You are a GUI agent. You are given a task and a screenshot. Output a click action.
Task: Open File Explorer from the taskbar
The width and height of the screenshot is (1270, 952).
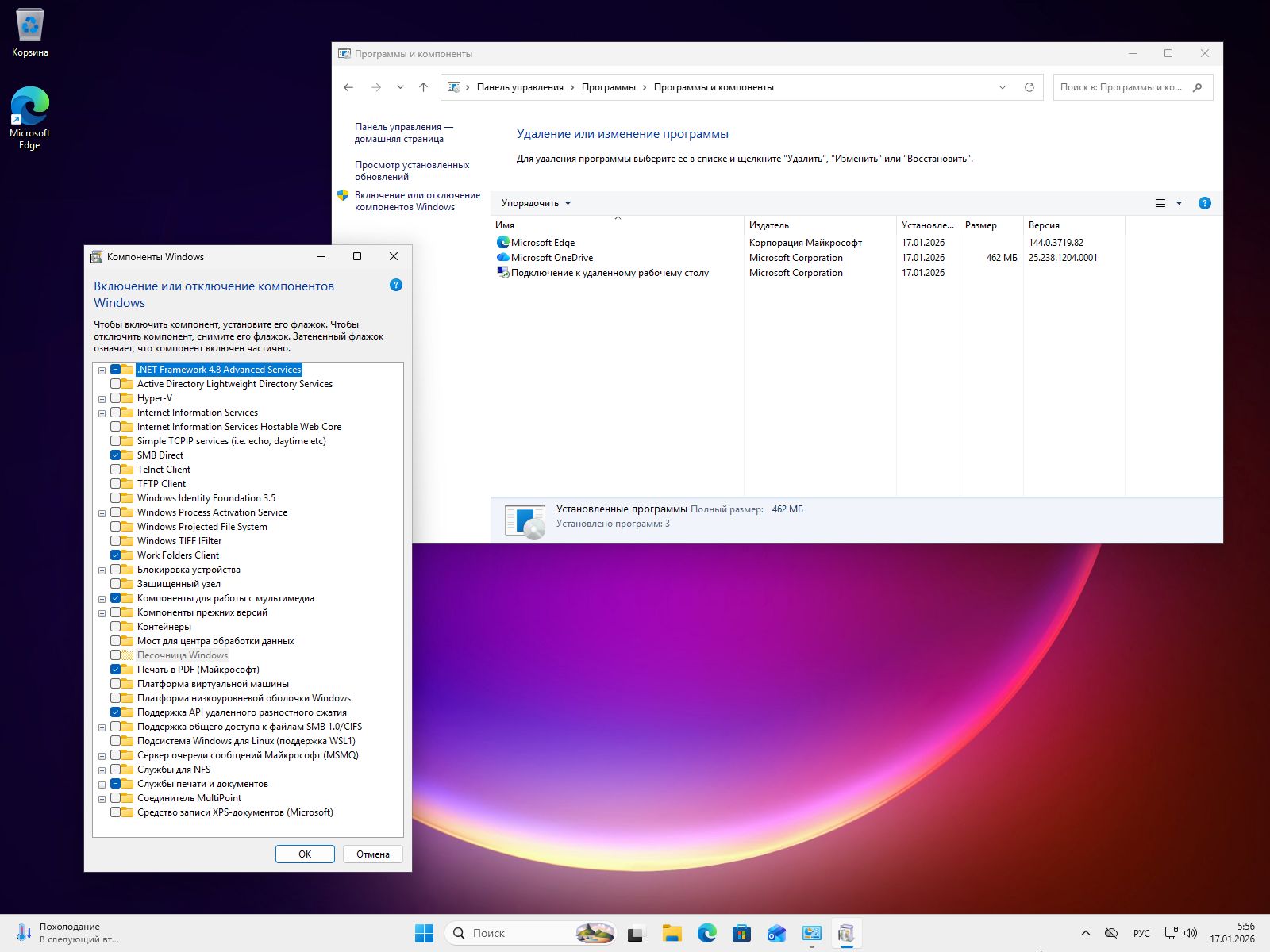point(672,933)
